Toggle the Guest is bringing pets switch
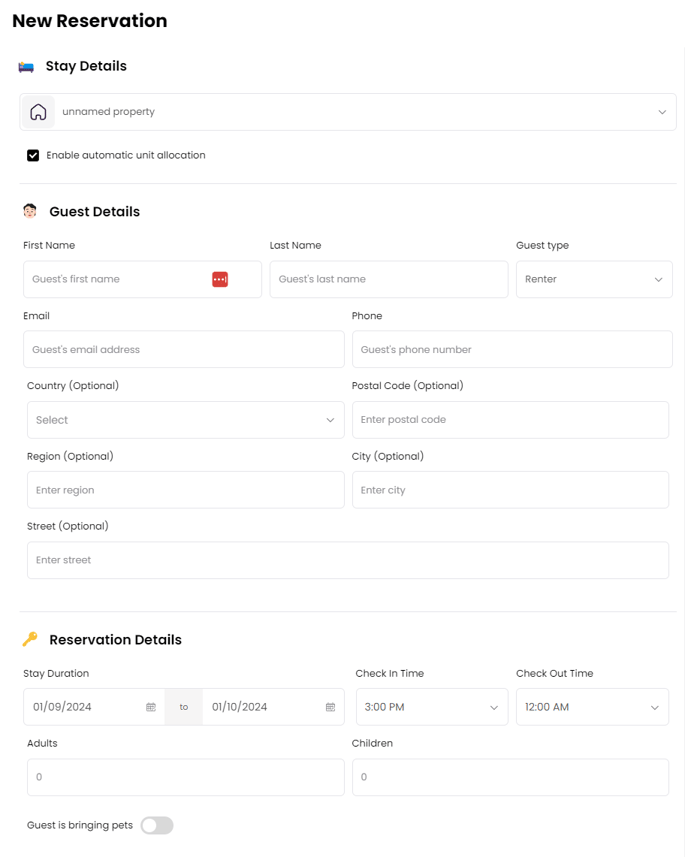The width and height of the screenshot is (685, 857). (157, 825)
